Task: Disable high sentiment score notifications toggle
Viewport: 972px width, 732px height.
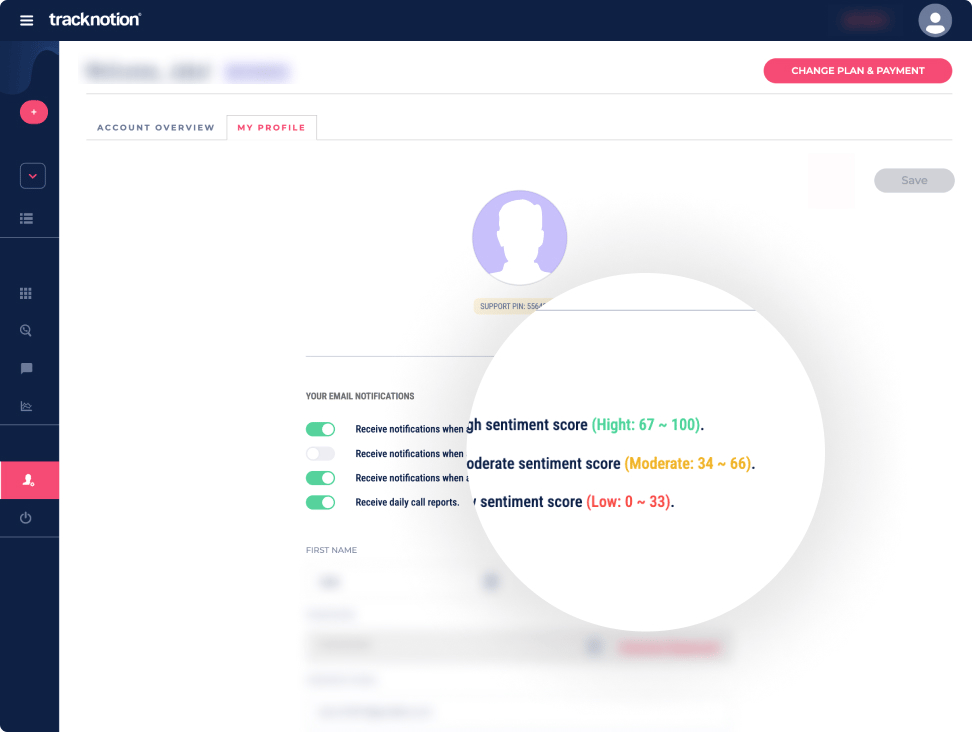Action: coord(320,429)
